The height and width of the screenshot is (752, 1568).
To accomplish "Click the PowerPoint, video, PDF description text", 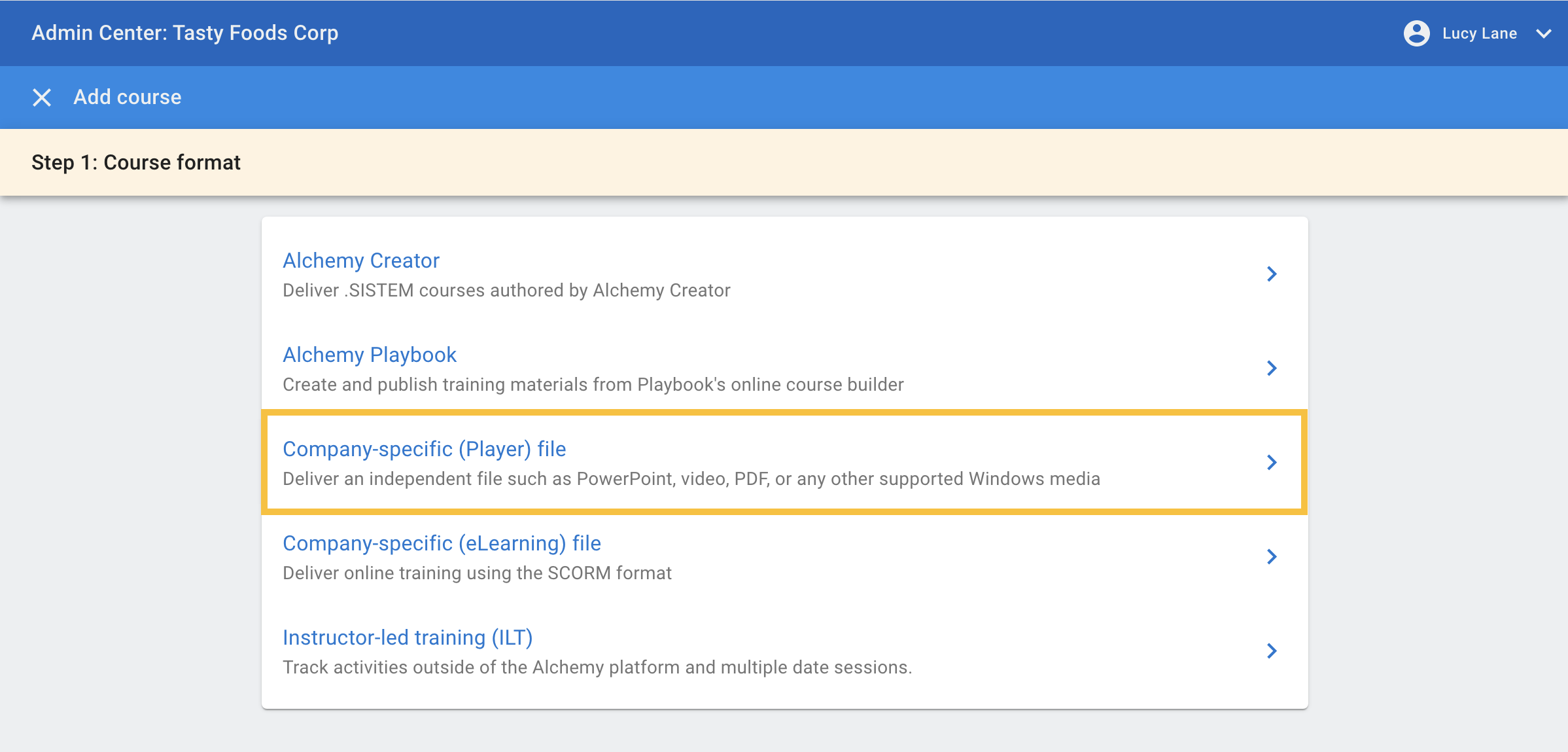I will tap(691, 479).
